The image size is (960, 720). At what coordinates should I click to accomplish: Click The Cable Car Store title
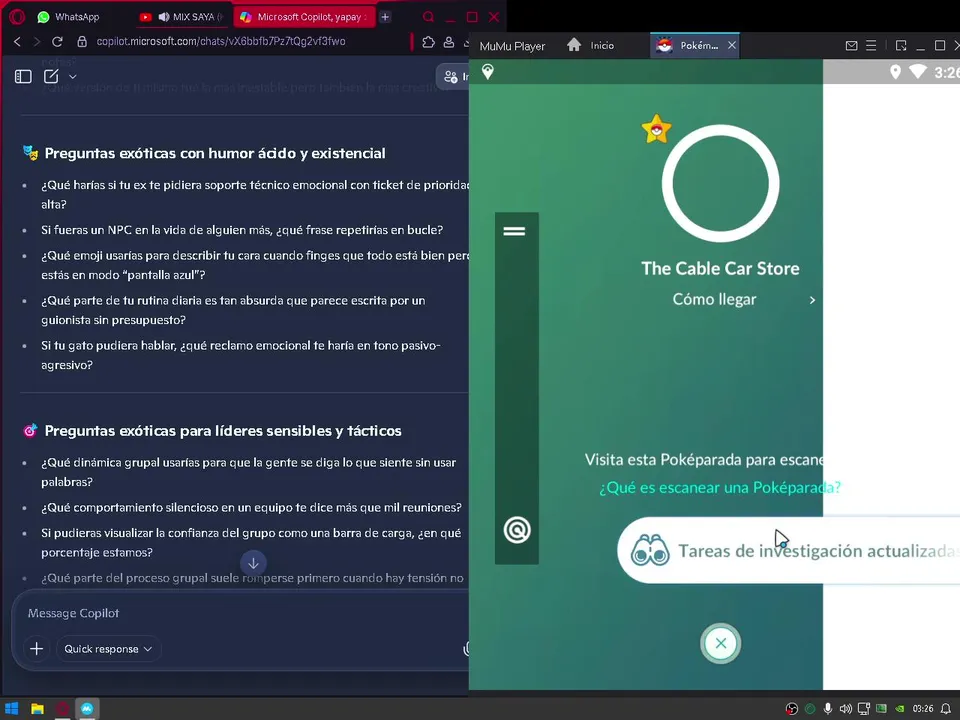pos(720,268)
